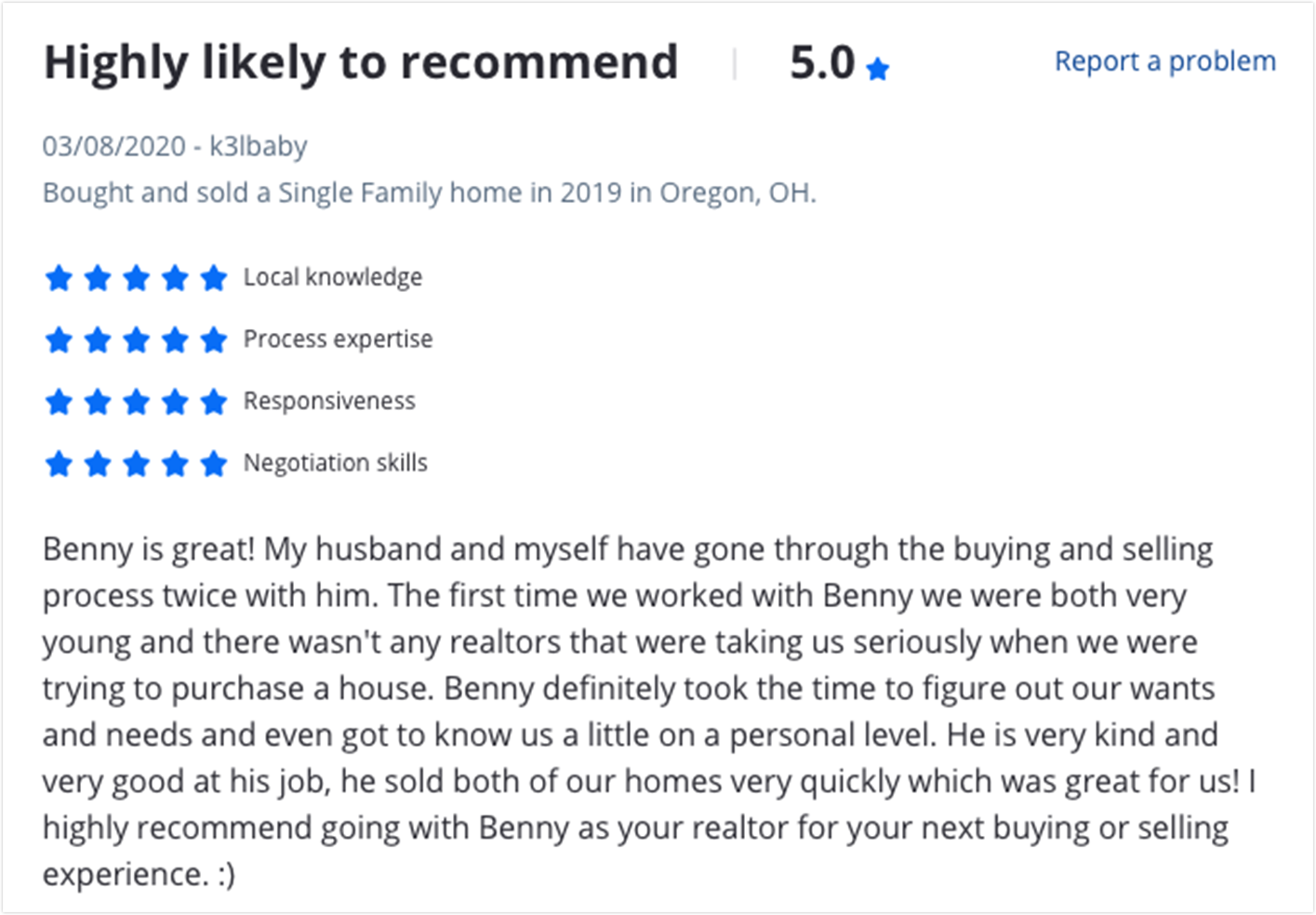Click the Report a problem link
This screenshot has height=915, width=1316.
pyautogui.click(x=1164, y=61)
